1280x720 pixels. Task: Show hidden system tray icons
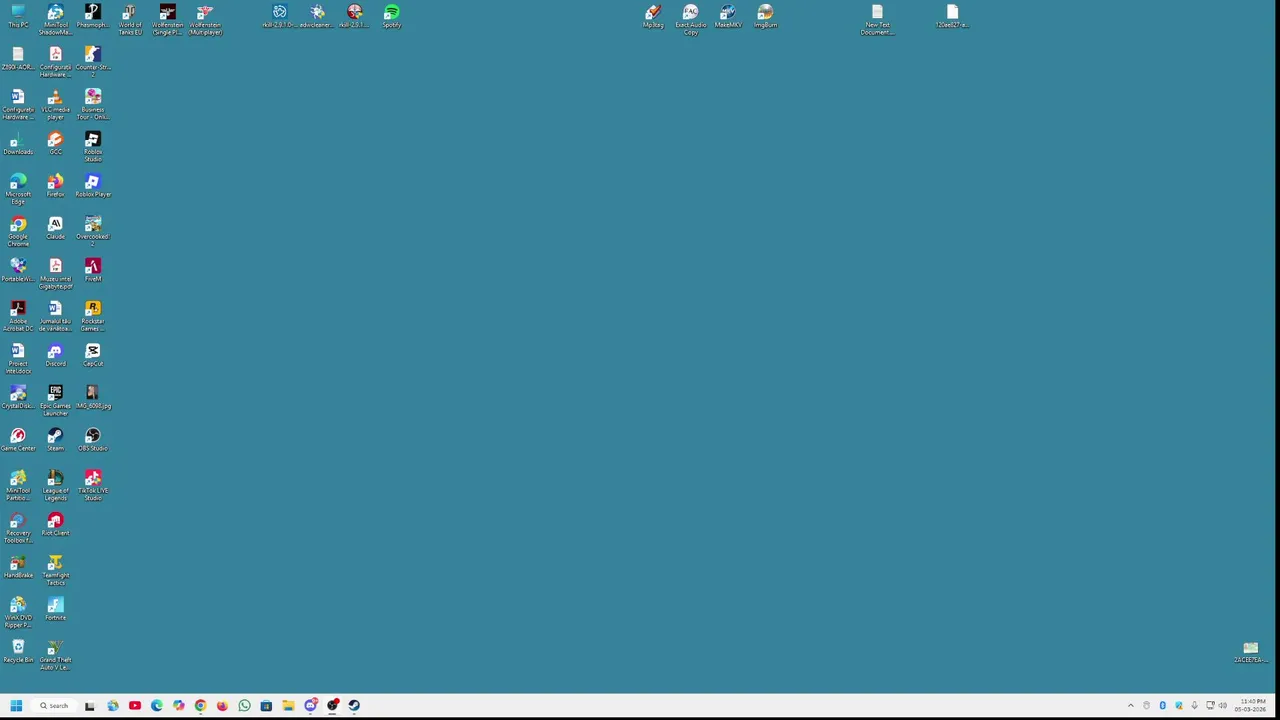(x=1131, y=706)
